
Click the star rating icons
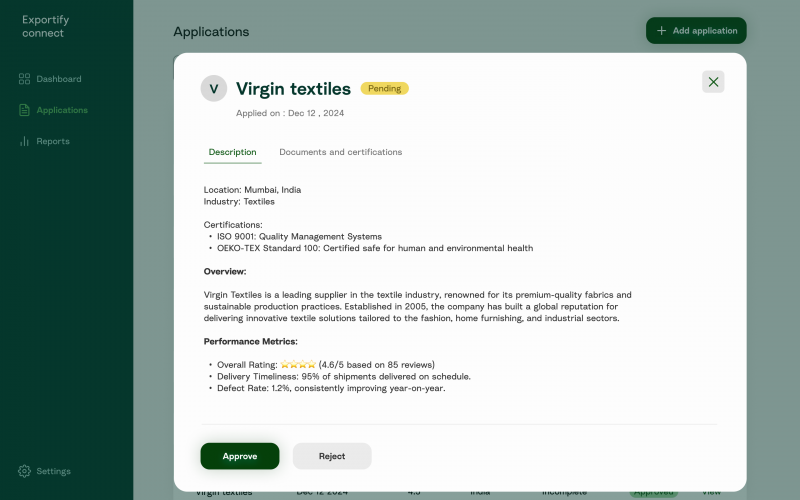point(298,365)
